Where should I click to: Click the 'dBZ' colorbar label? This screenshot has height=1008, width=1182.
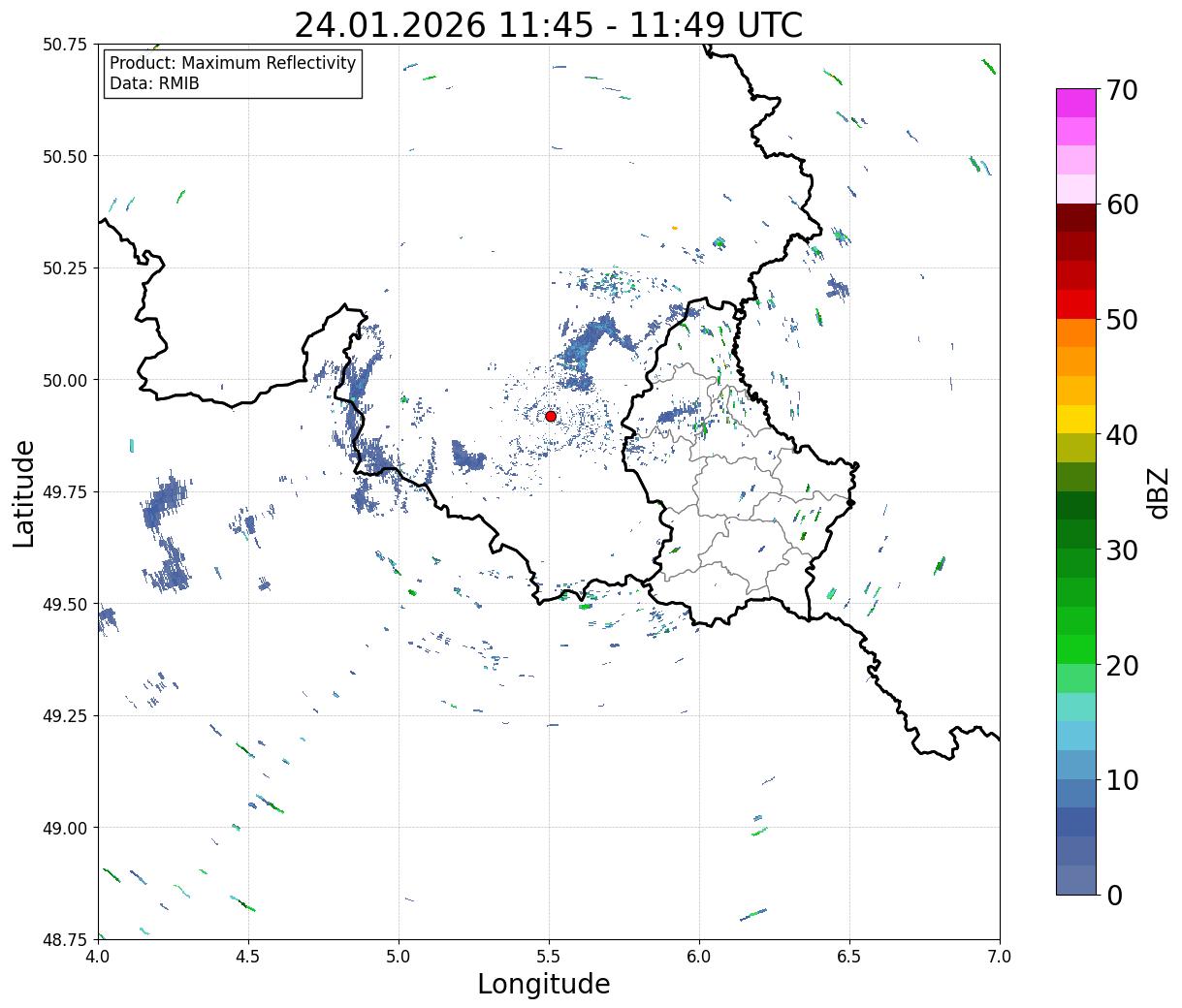[1158, 491]
